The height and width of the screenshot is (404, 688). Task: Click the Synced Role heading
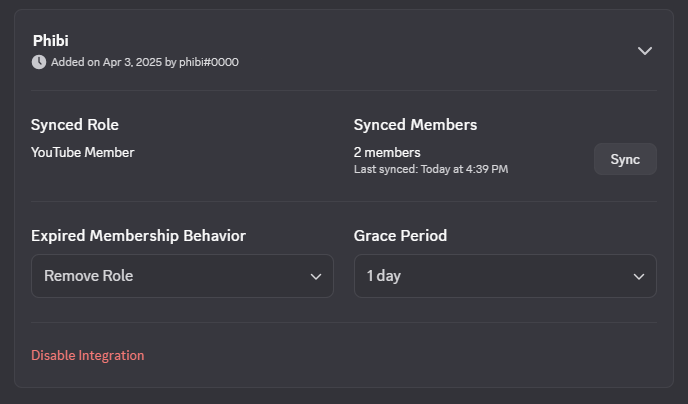pyautogui.click(x=75, y=125)
